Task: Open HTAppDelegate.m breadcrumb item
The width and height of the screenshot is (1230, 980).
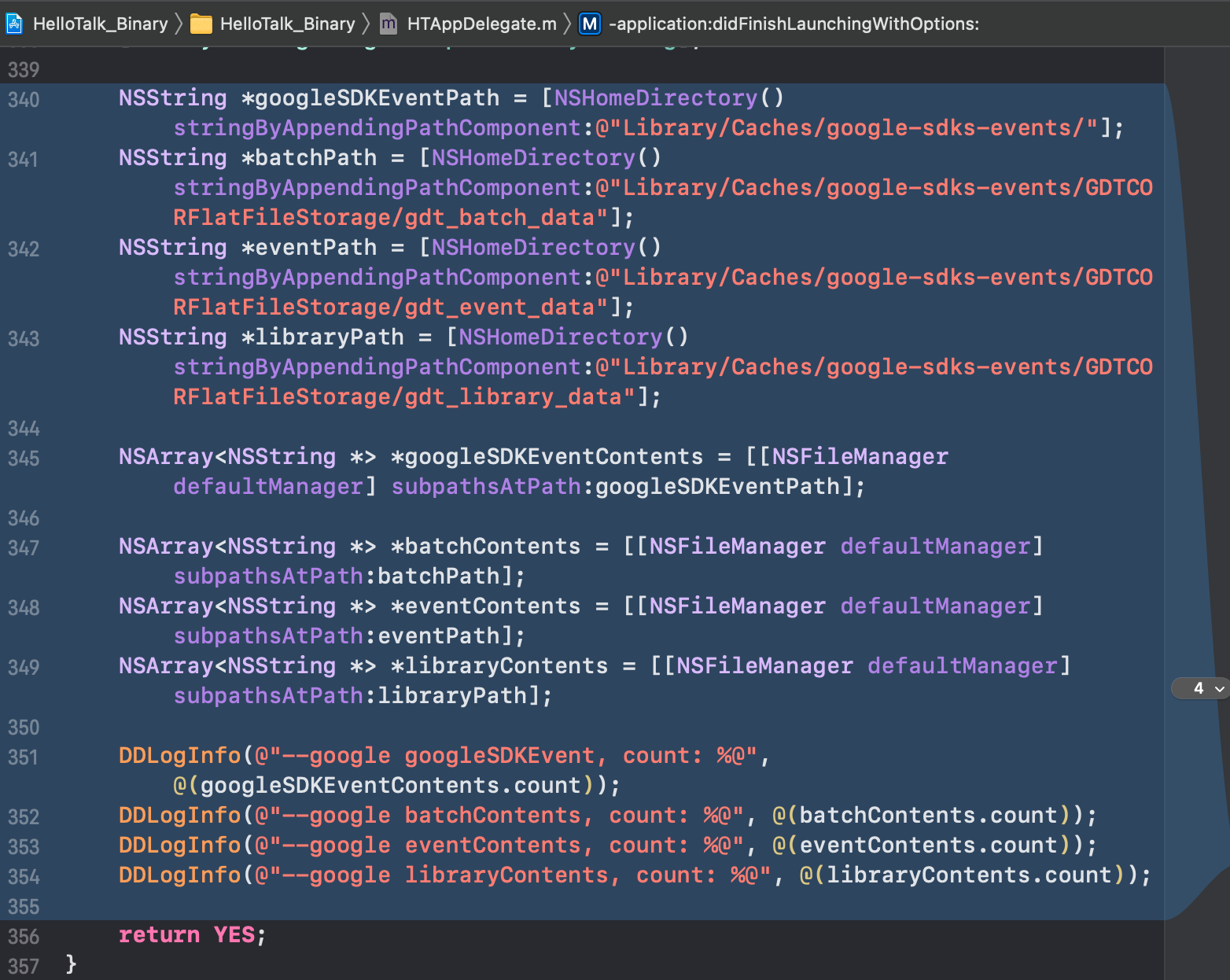Action: pyautogui.click(x=481, y=24)
